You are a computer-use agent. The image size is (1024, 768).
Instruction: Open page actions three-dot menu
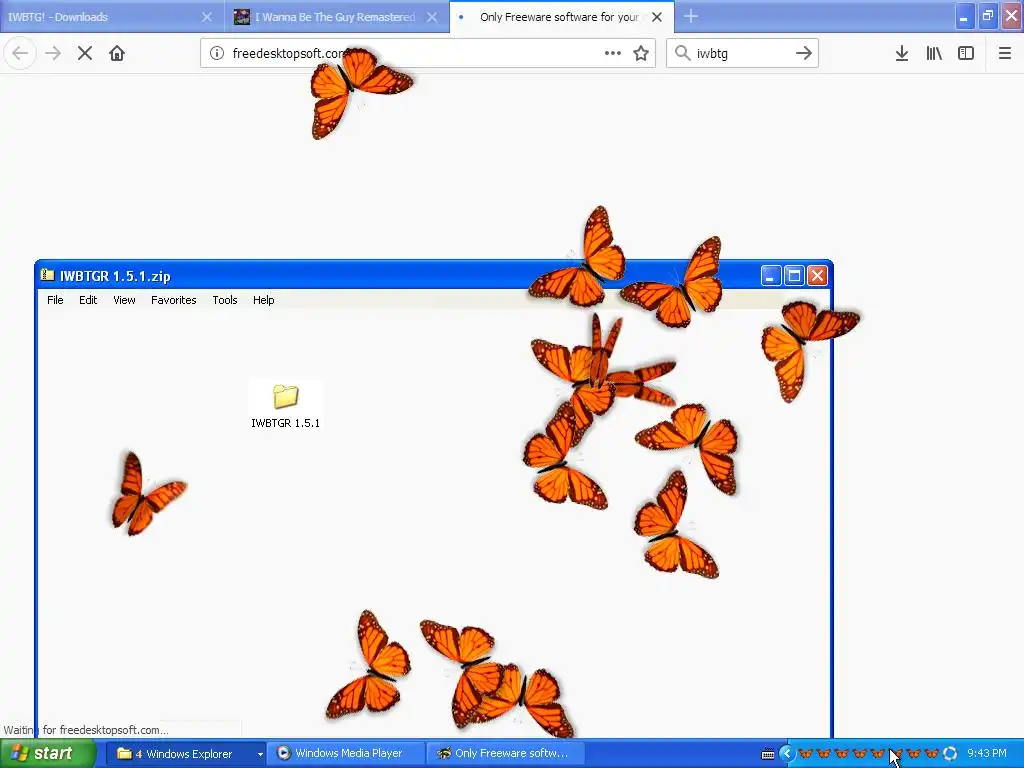pyautogui.click(x=613, y=54)
